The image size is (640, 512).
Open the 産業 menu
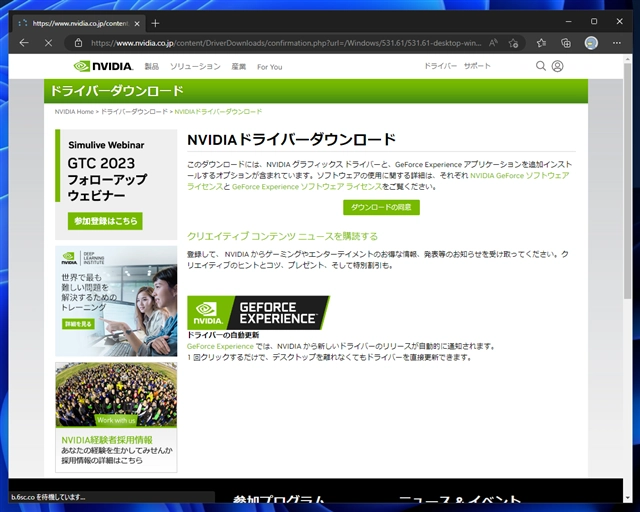[x=238, y=67]
